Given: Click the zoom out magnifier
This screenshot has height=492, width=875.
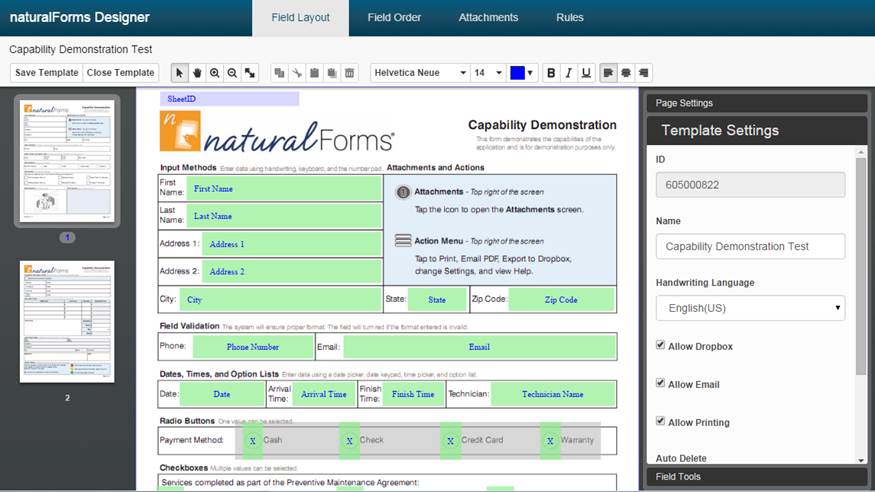Looking at the screenshot, I should pos(232,73).
